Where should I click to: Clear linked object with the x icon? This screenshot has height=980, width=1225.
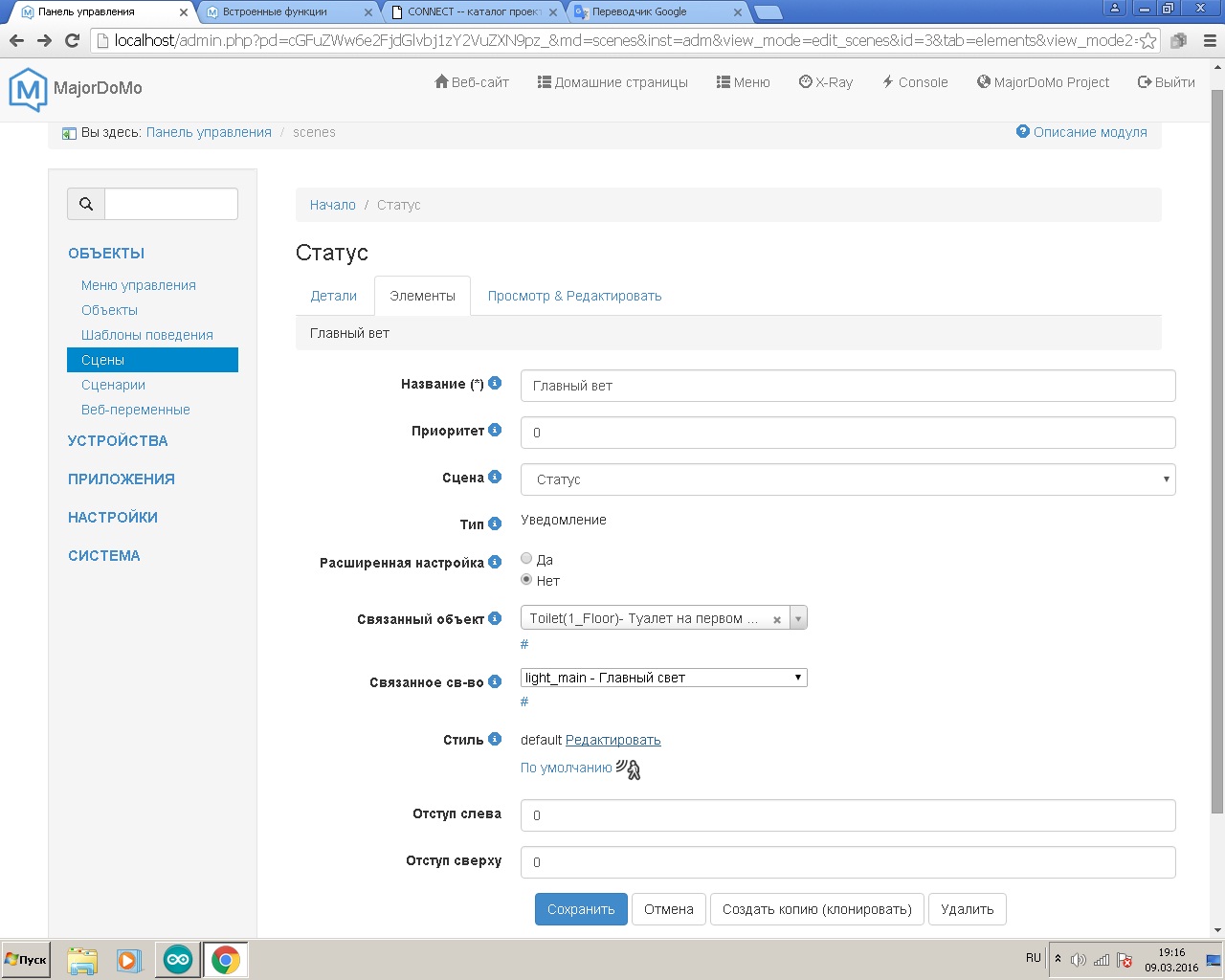pos(777,619)
